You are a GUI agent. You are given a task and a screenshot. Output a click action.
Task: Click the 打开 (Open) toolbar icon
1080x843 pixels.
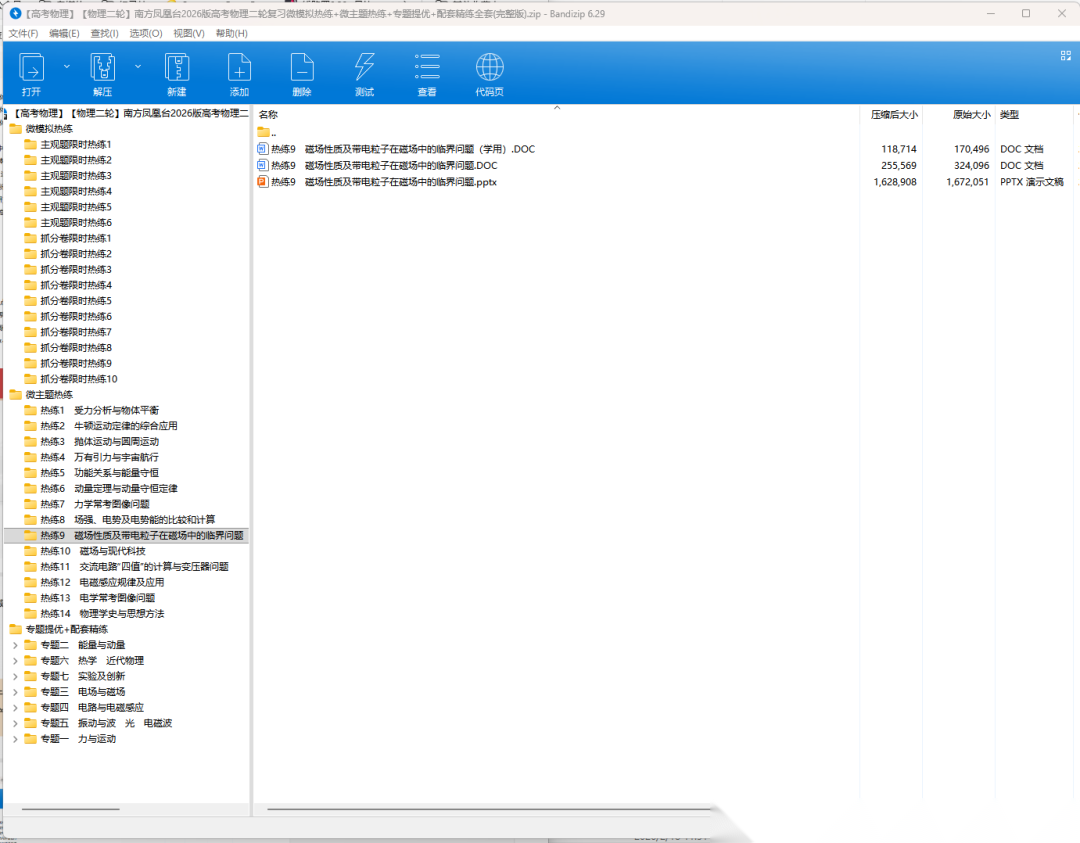(32, 68)
